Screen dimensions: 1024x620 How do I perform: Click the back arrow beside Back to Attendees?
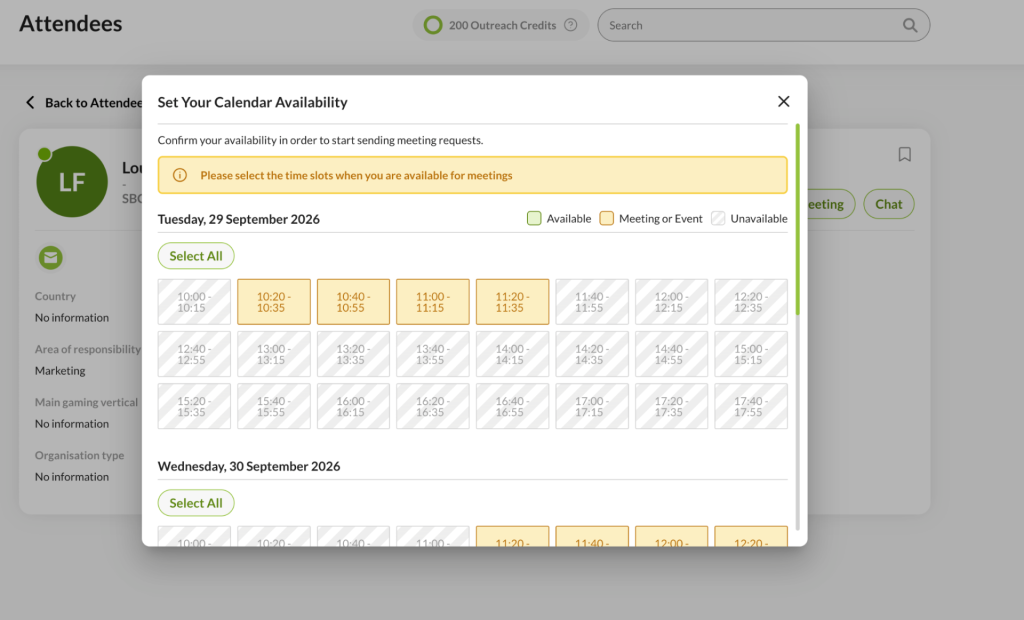coord(30,103)
